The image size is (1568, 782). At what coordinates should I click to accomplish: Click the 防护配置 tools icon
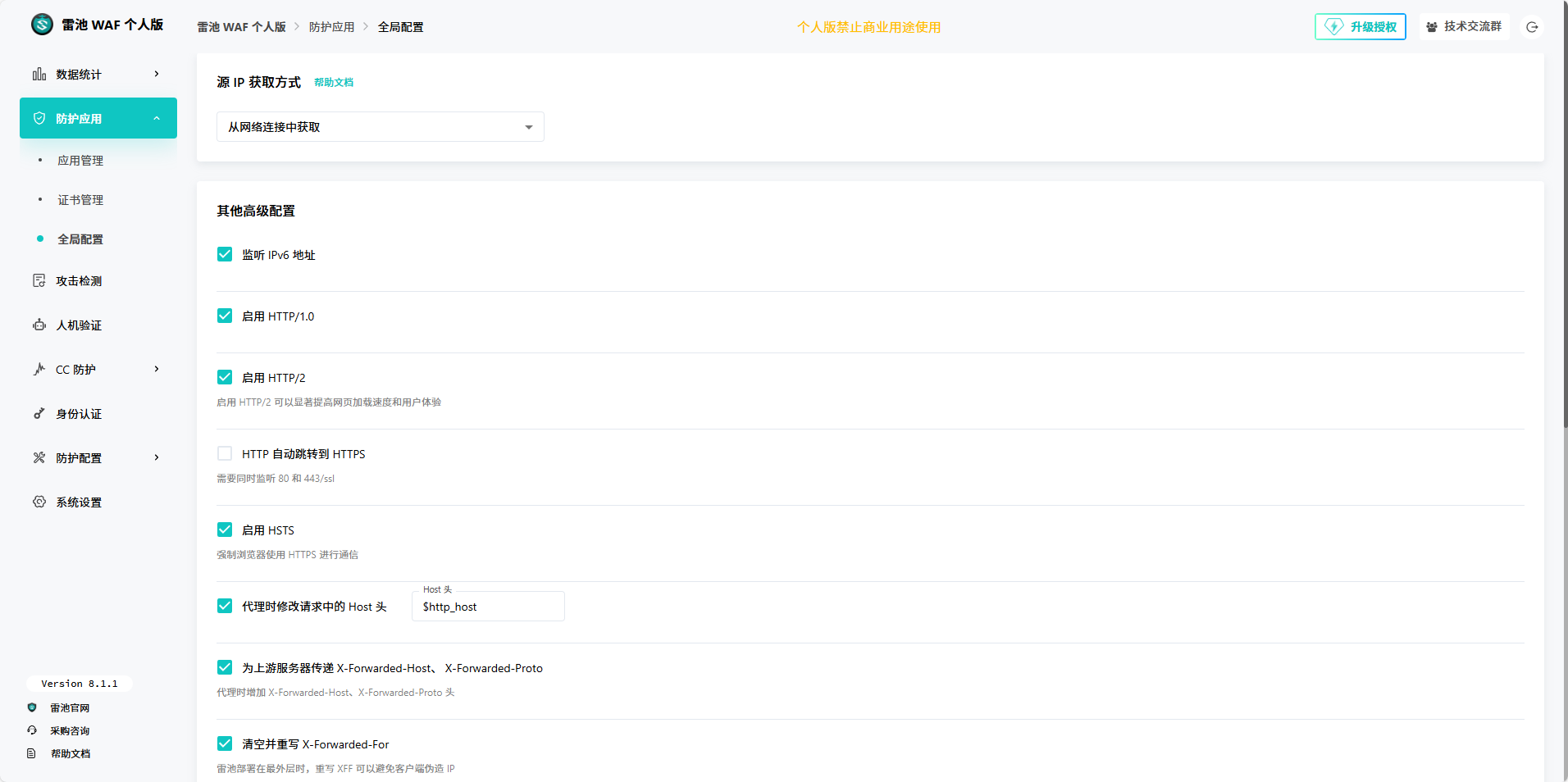pos(39,457)
